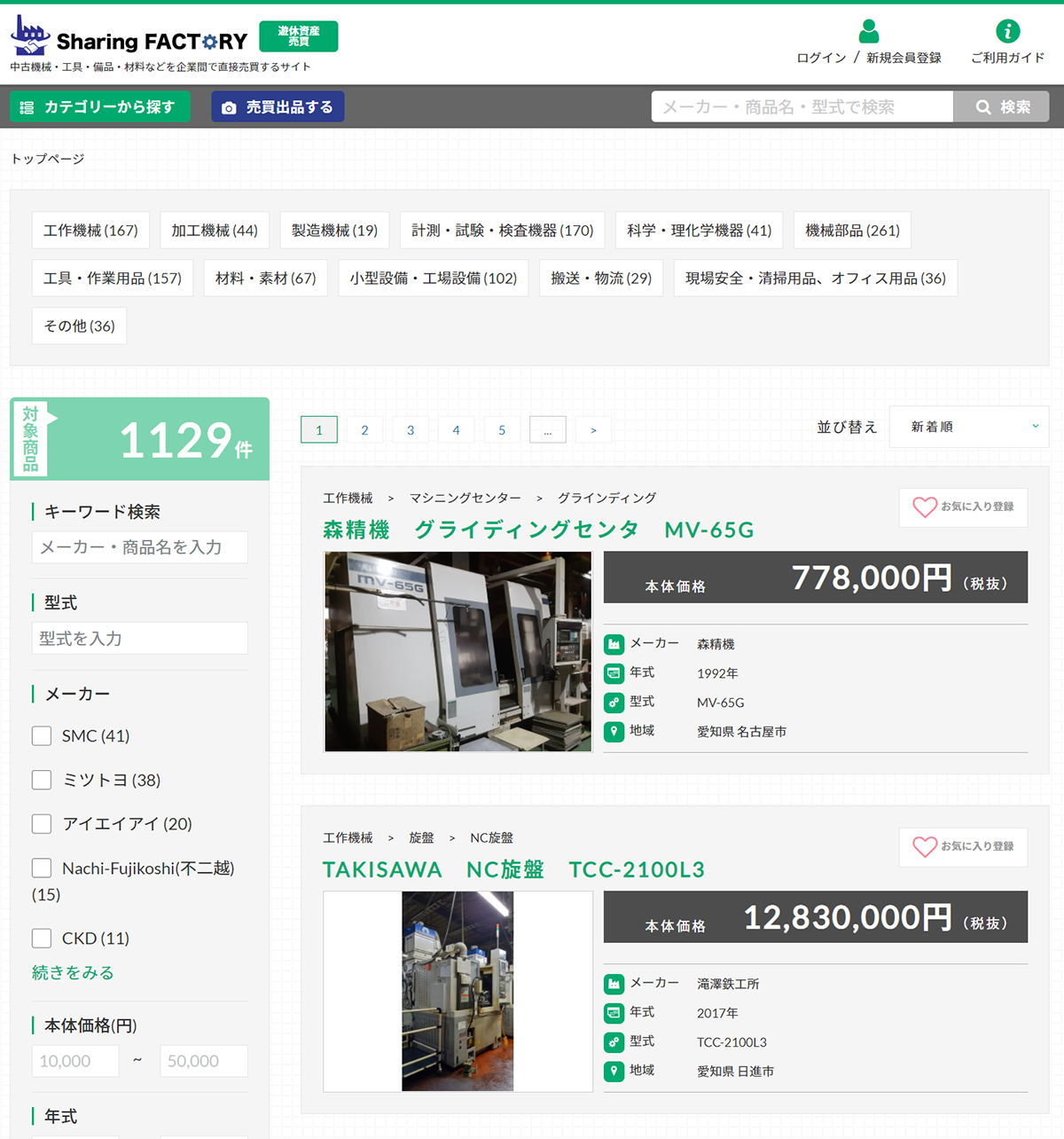The image size is (1064, 1139).
Task: Open the カテゴリーから探す menu
Action: (x=100, y=106)
